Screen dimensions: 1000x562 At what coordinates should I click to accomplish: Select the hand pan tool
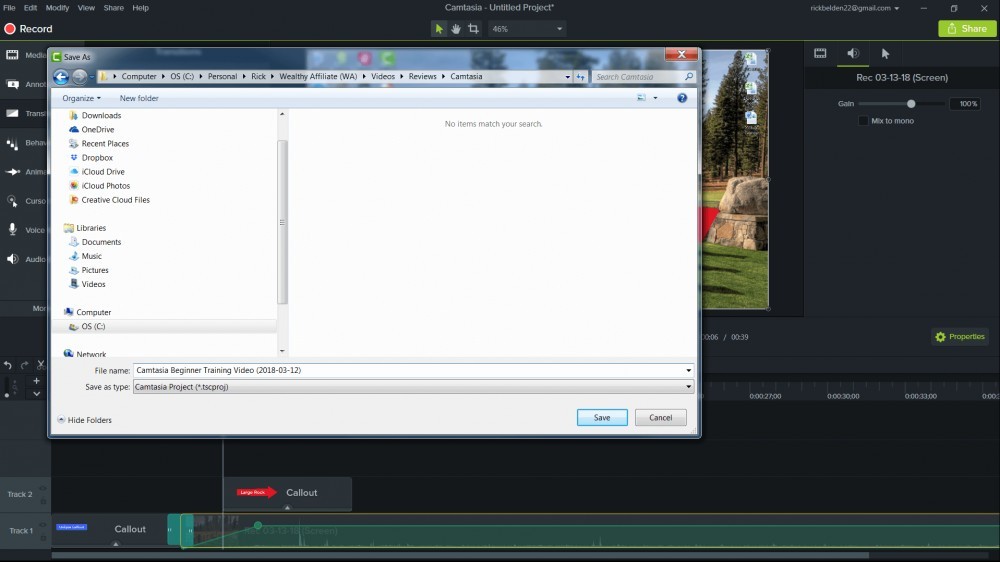456,29
